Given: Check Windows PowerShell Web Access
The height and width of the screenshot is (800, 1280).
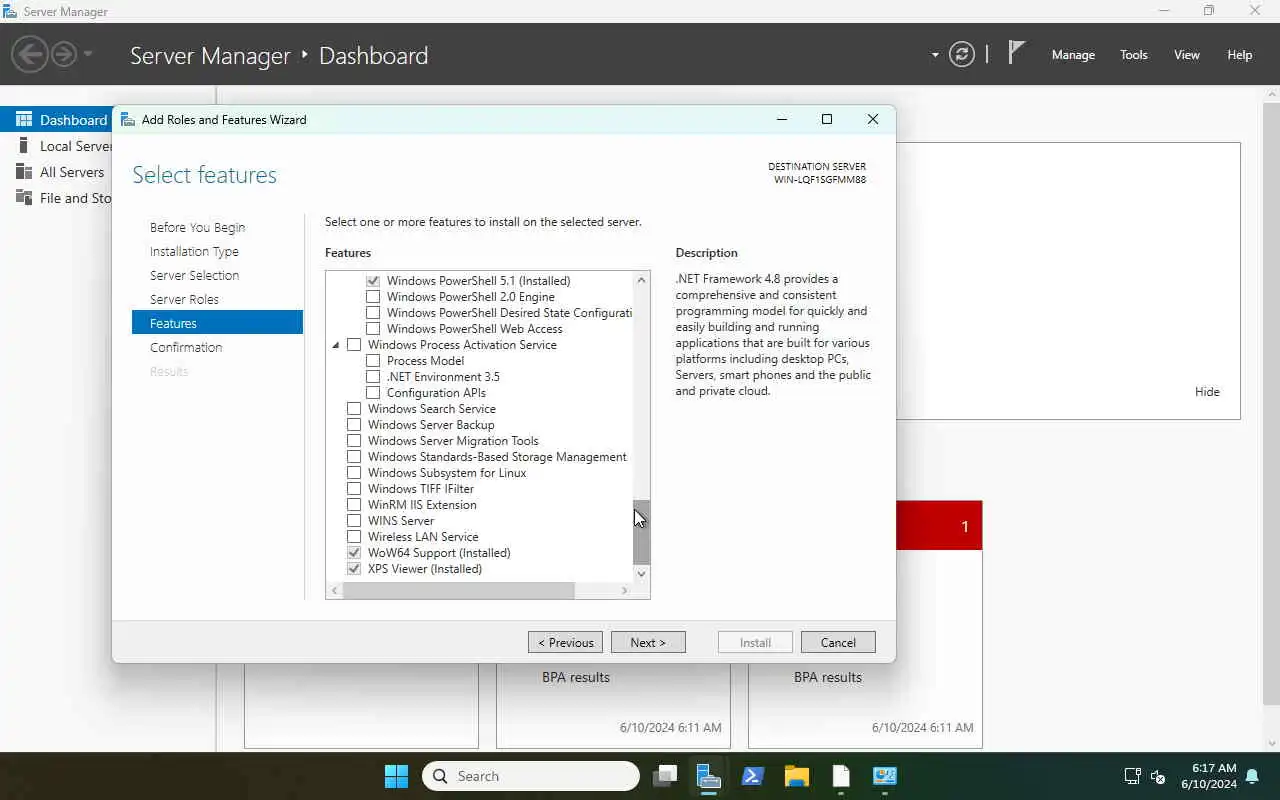Looking at the screenshot, I should pos(373,329).
